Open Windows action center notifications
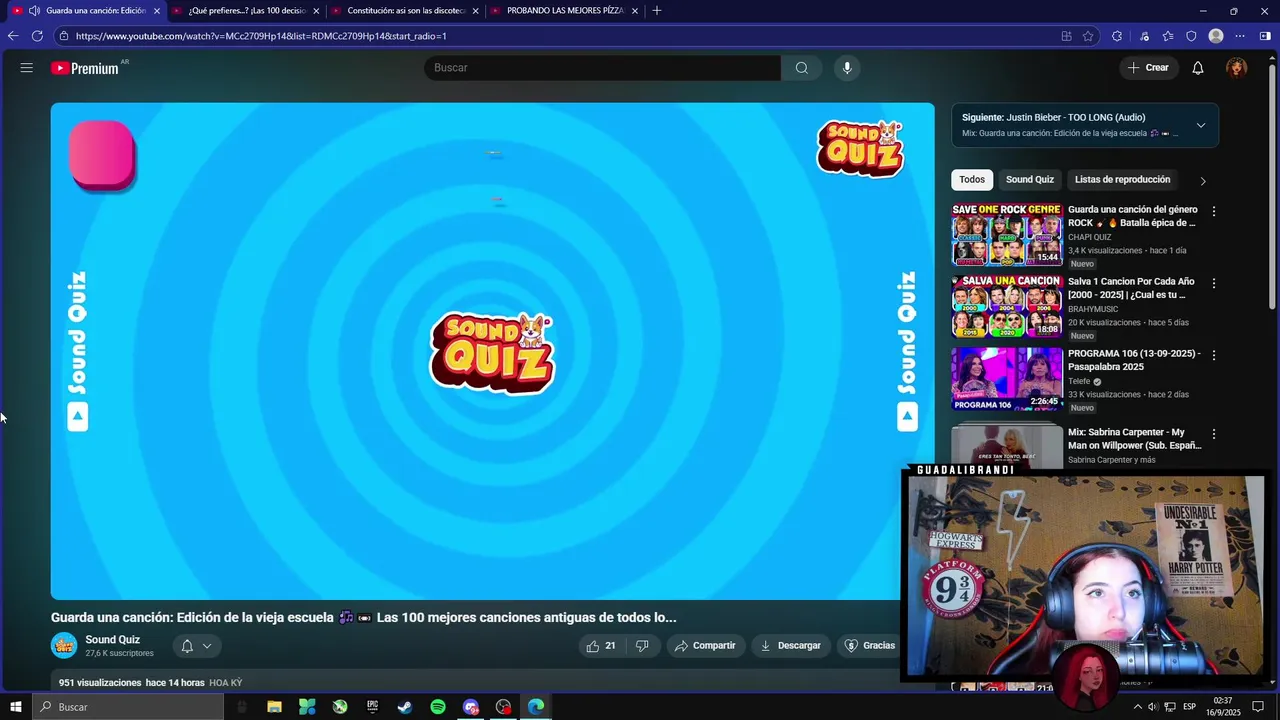 point(1258,707)
